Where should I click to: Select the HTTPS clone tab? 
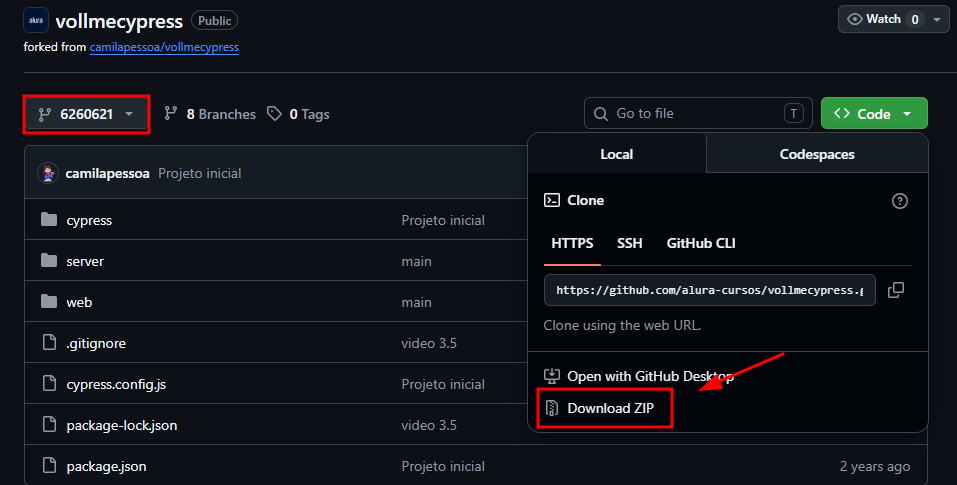pos(572,243)
